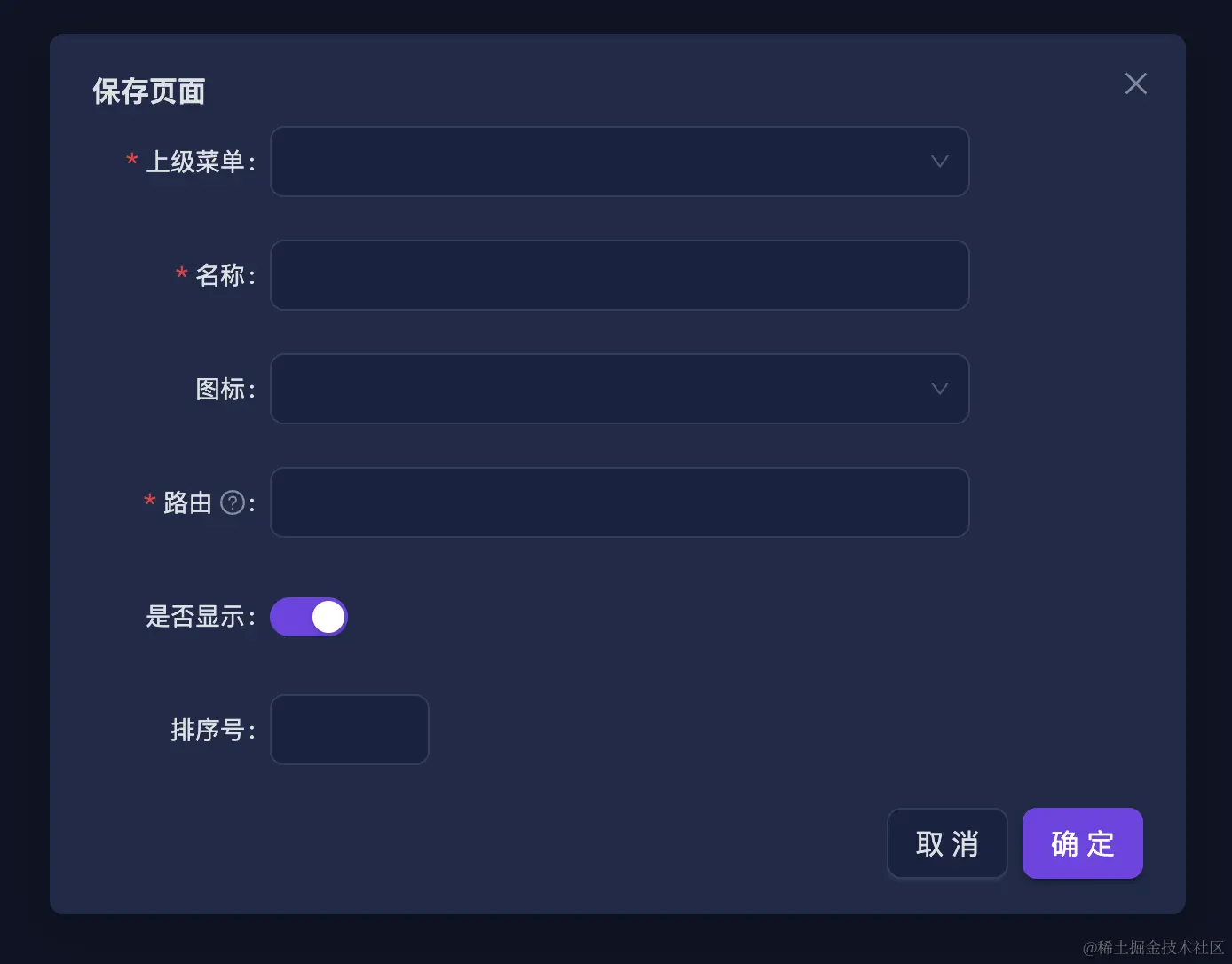Click the 保存页面 dialog title

pos(149,91)
